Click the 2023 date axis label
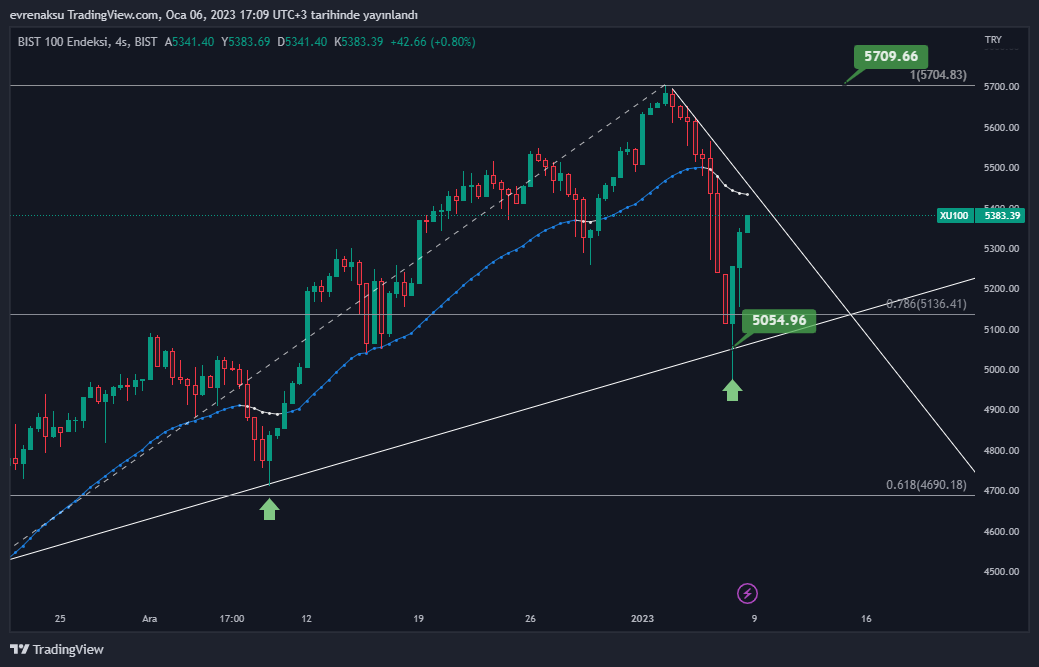The width and height of the screenshot is (1039, 667). coord(642,619)
